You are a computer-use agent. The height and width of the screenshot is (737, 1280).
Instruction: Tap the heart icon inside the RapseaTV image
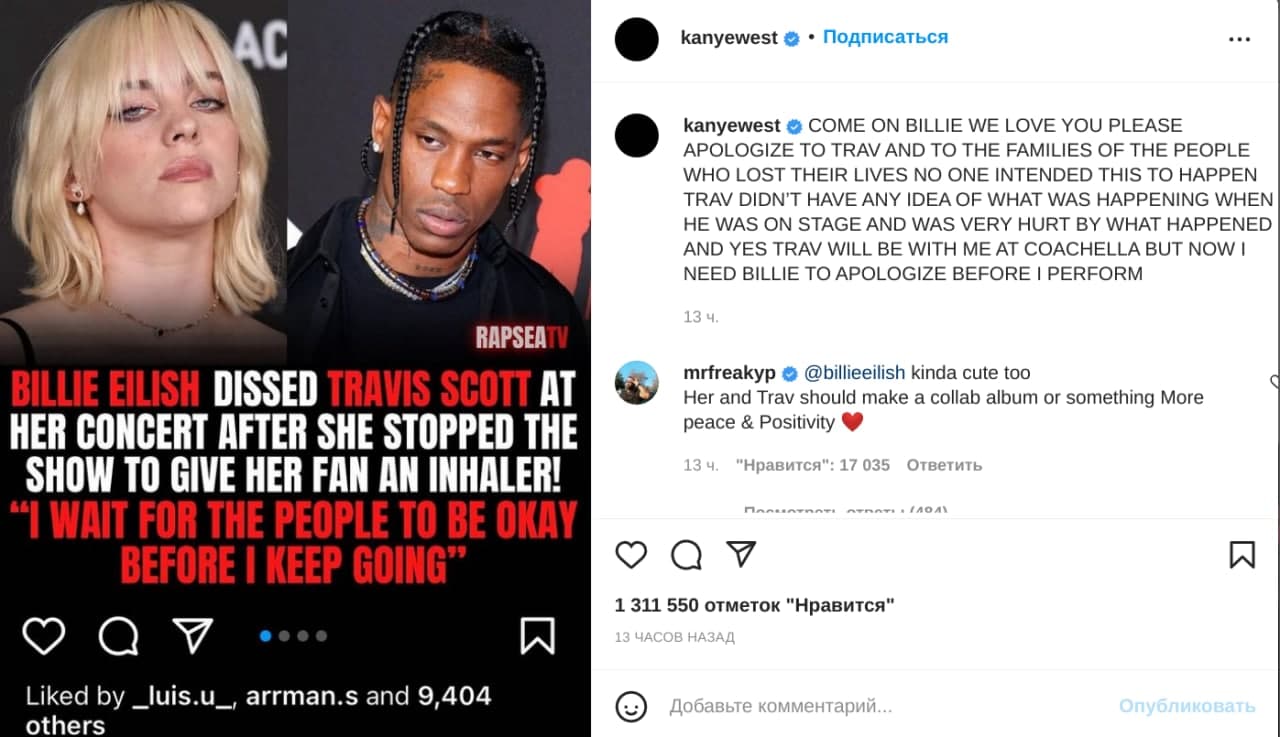click(x=43, y=635)
